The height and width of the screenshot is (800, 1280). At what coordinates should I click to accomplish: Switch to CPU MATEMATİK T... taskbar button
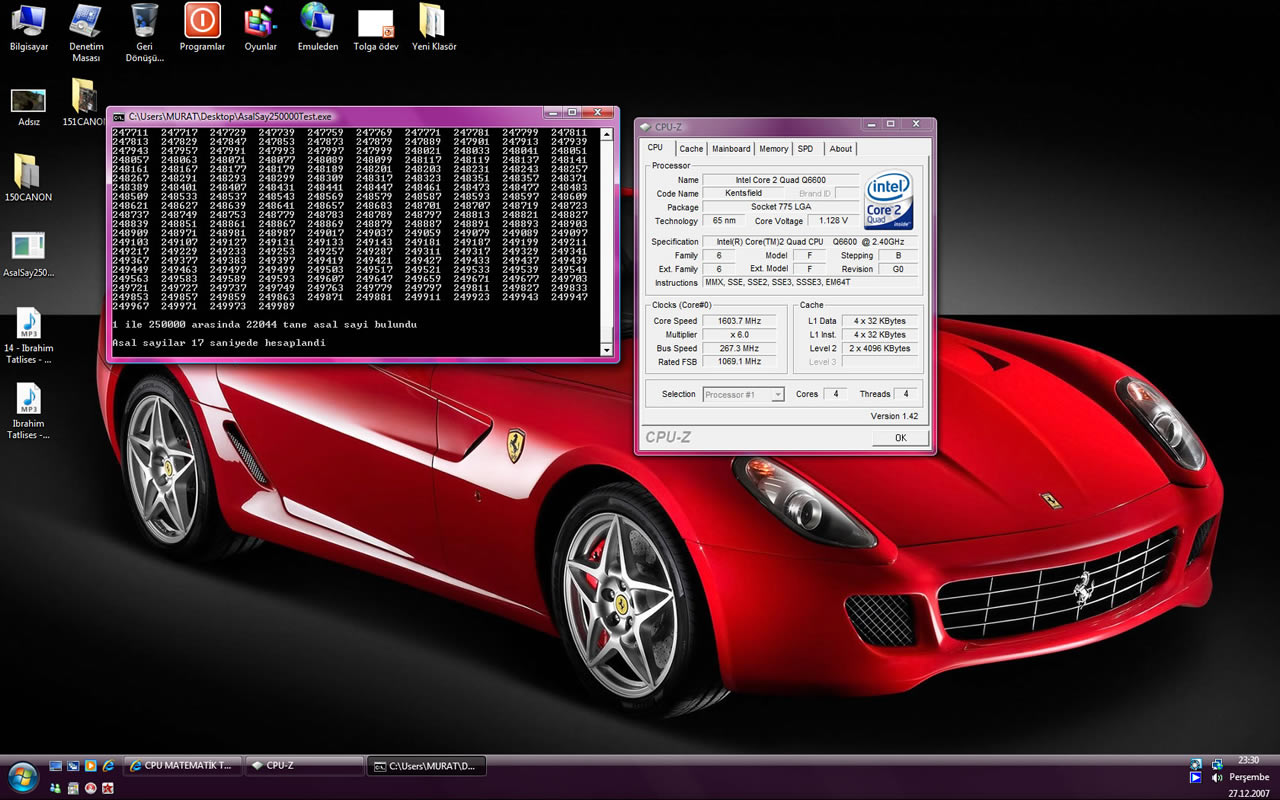[x=183, y=766]
